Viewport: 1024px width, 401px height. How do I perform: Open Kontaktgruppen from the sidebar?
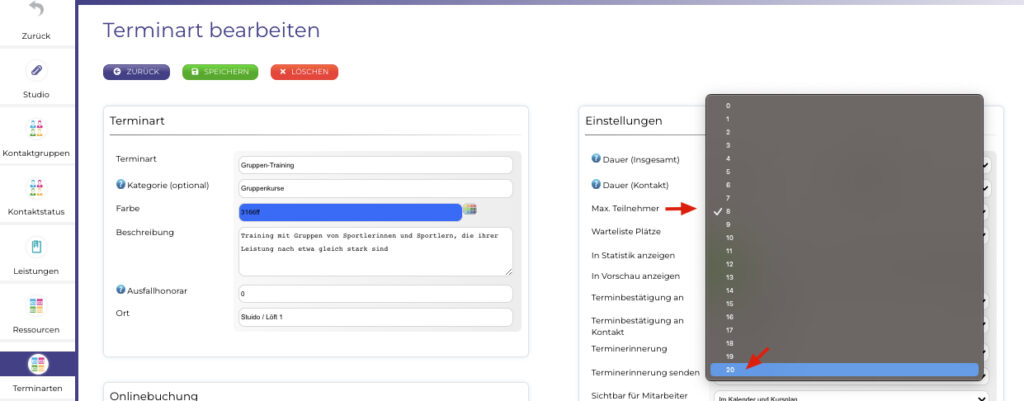point(37,129)
